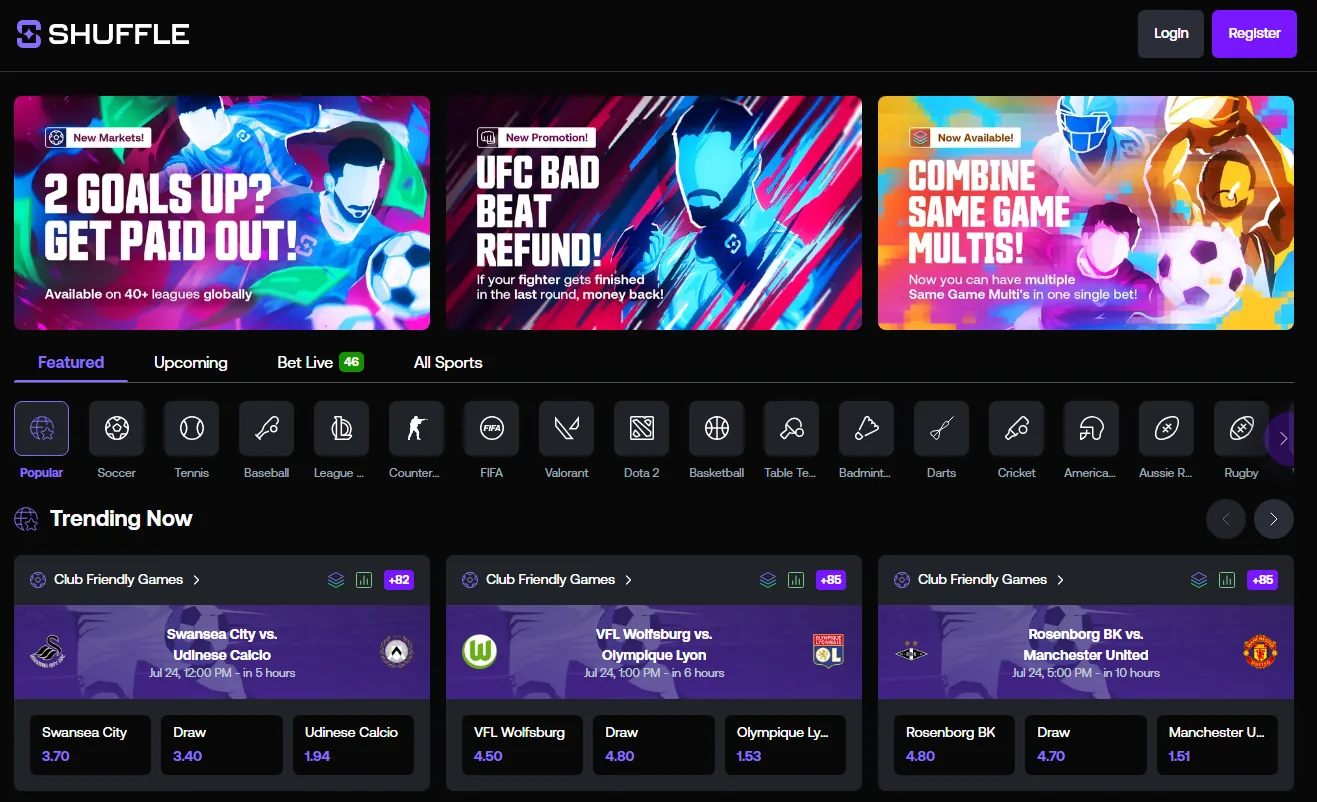Expand +85 markets on Wolfsburg match
The image size is (1317, 802).
831,580
